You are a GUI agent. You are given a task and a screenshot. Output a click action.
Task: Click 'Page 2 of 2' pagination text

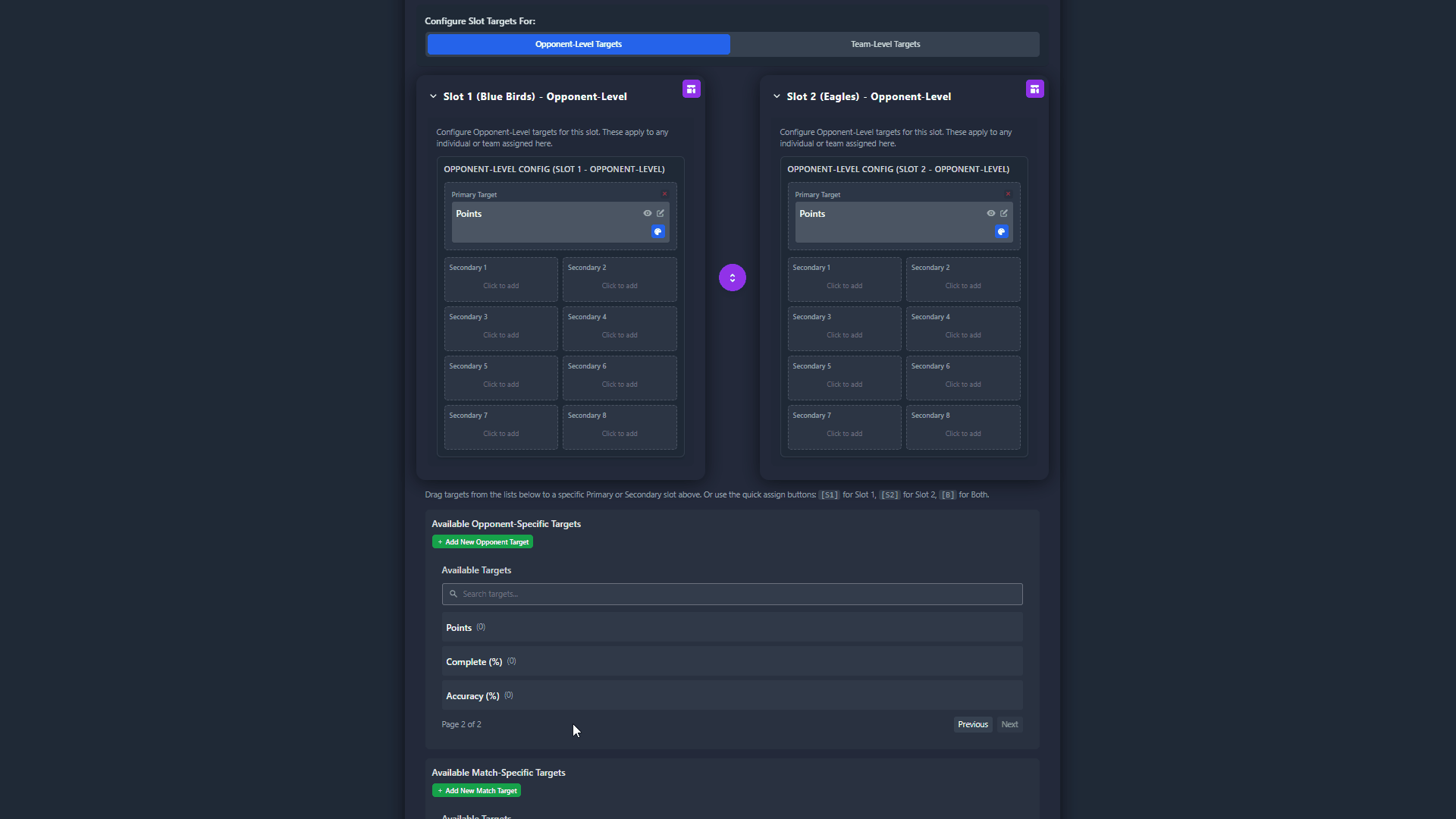coord(461,724)
